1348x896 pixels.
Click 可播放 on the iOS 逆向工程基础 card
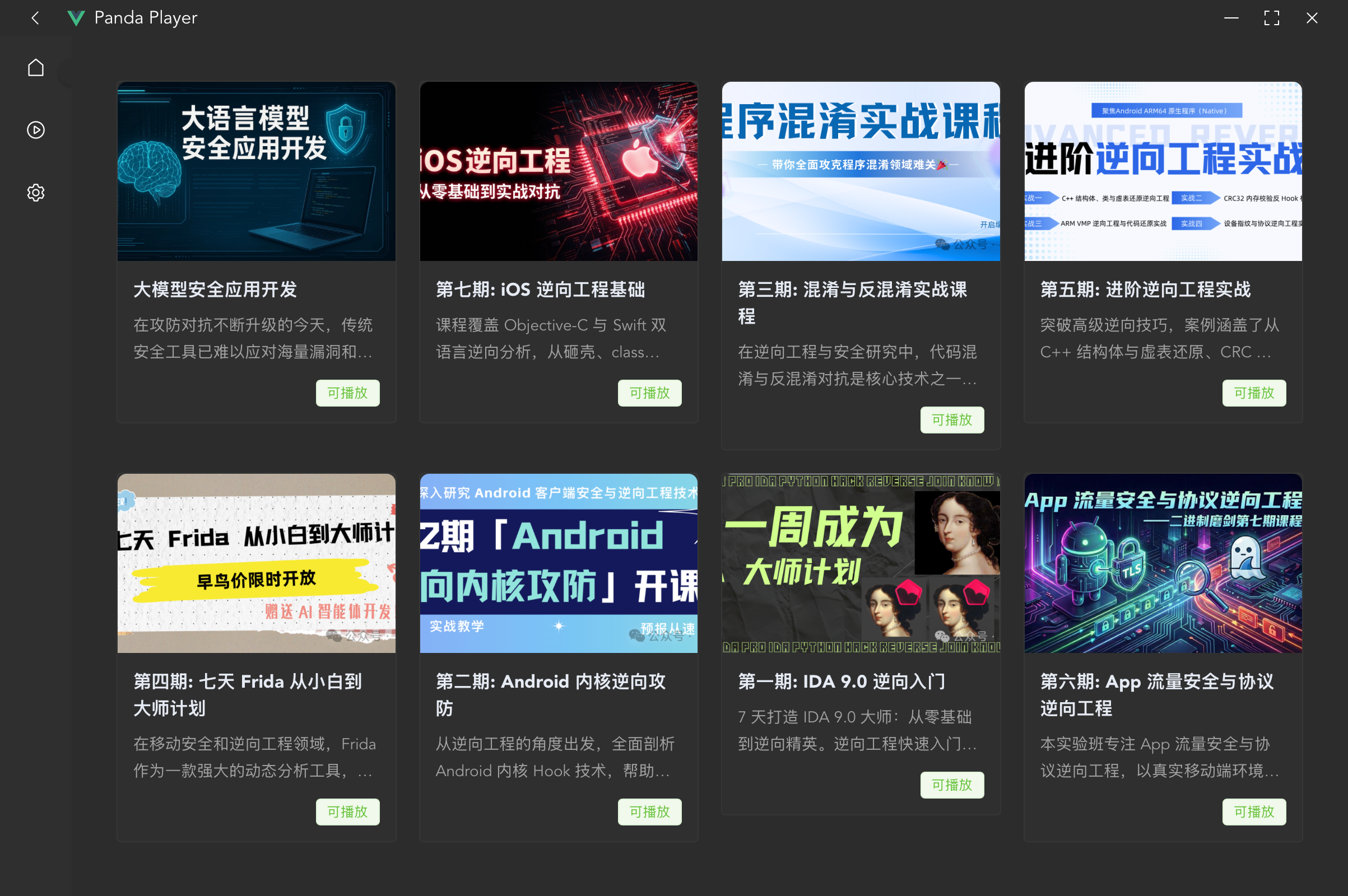click(649, 393)
